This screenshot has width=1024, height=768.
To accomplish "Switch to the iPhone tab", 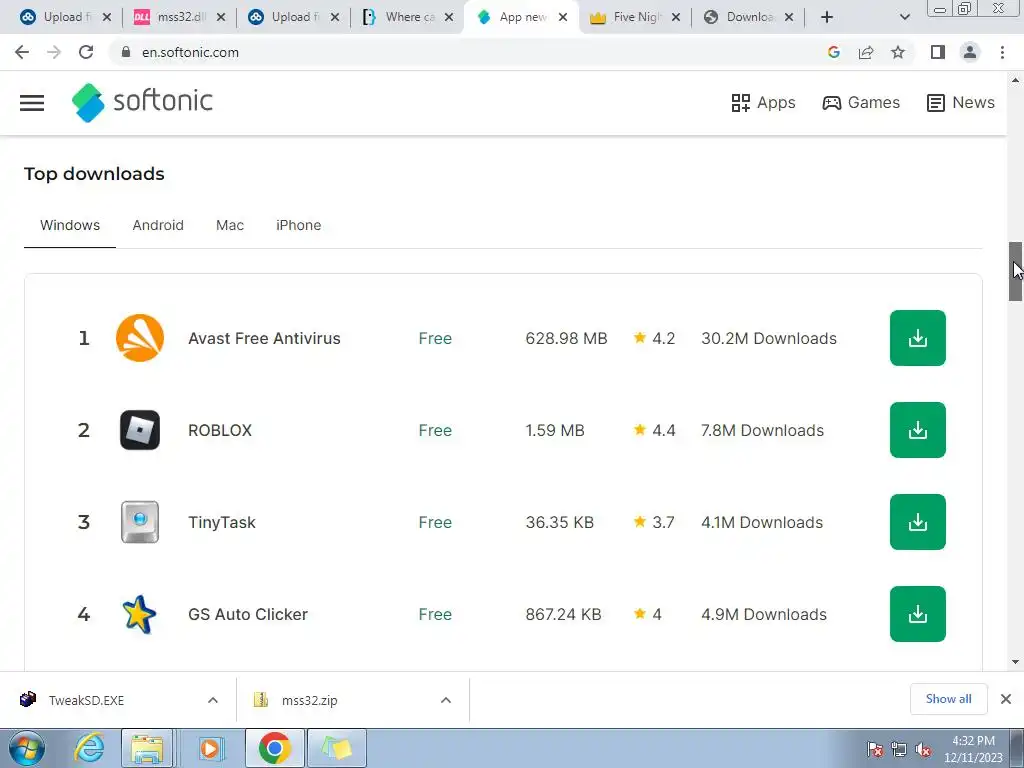I will [x=298, y=225].
